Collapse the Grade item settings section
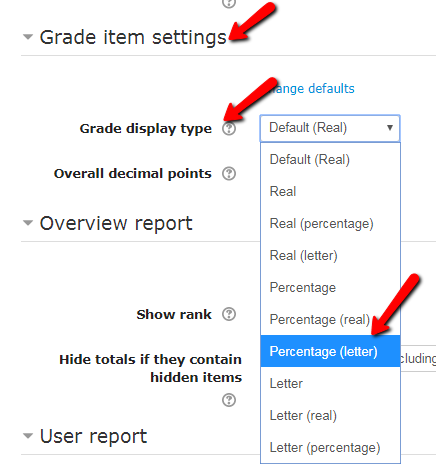The height and width of the screenshot is (473, 436). pos(28,37)
